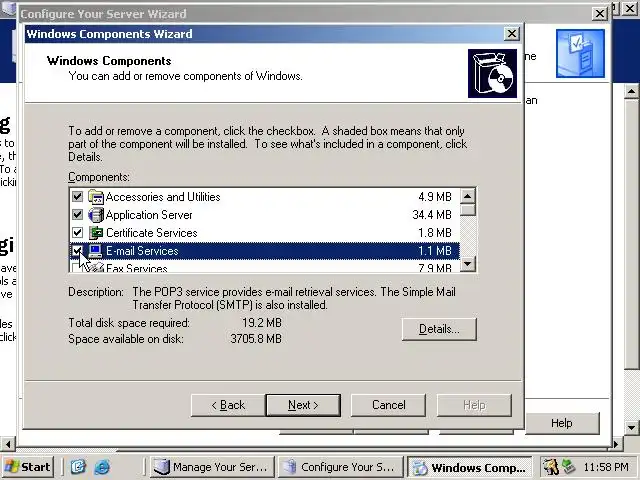The width and height of the screenshot is (640, 480).
Task: Click the Application Server component icon
Action: [96, 215]
